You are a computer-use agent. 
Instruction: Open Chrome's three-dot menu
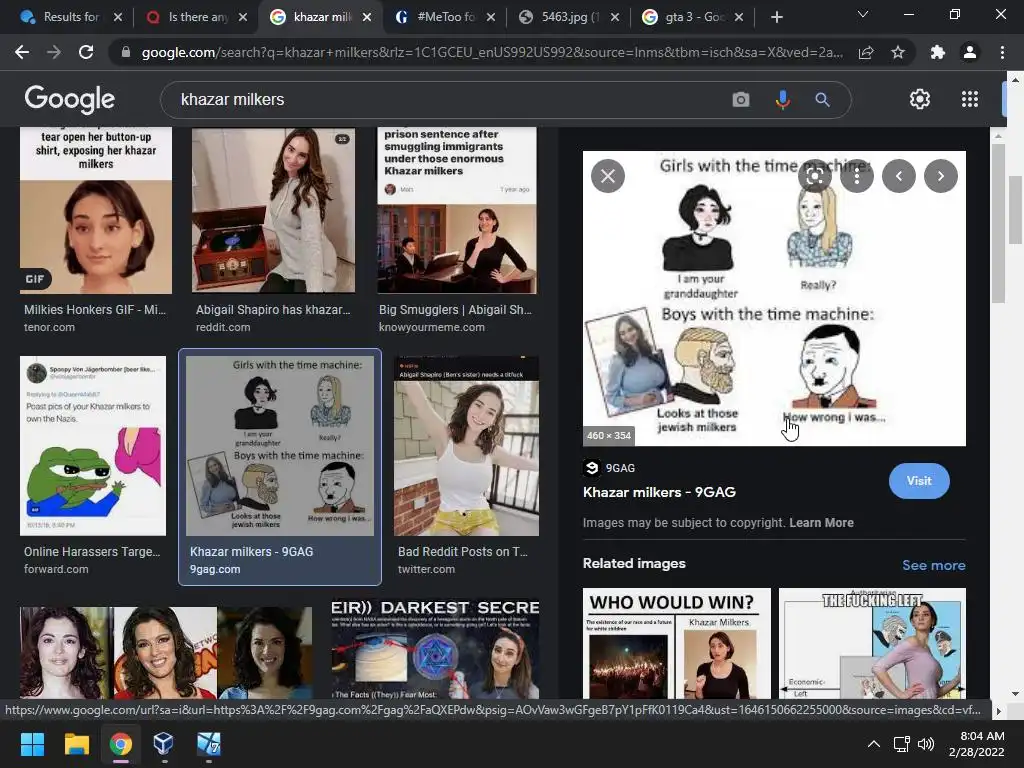point(1002,52)
